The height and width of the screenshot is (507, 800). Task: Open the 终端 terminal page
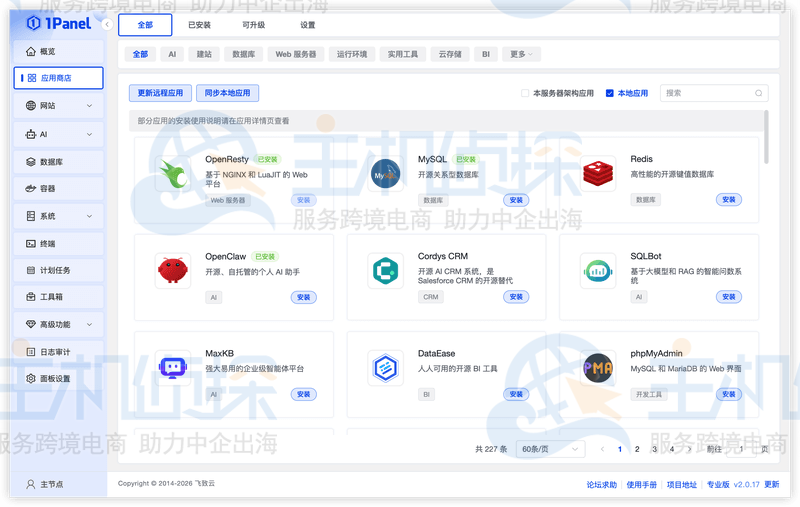click(x=58, y=244)
